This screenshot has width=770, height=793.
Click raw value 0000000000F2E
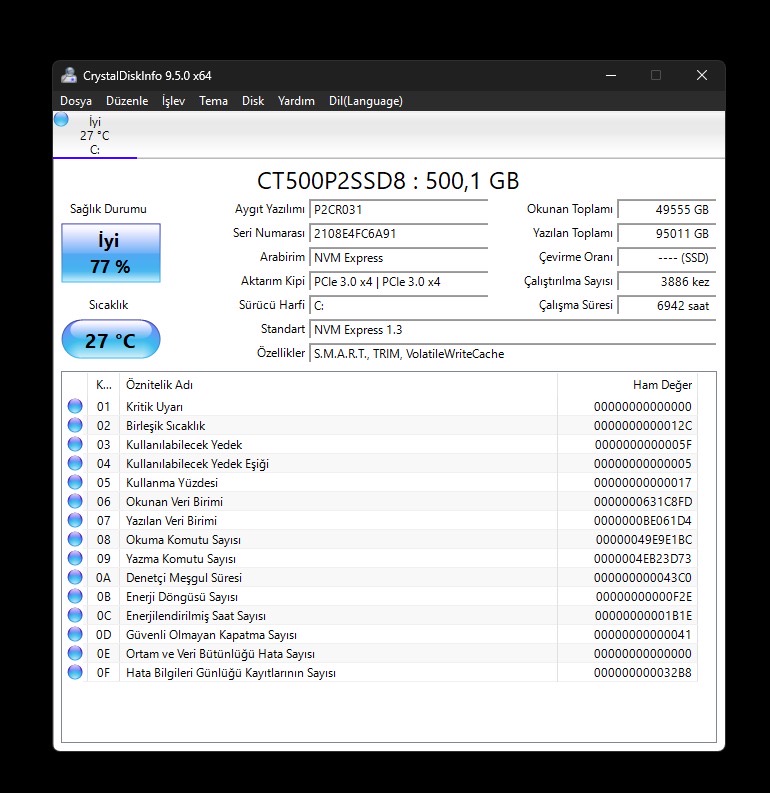(644, 597)
